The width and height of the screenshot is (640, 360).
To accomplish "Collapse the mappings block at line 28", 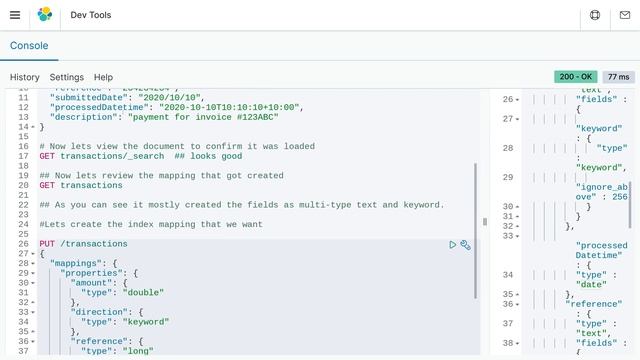I will [33, 264].
